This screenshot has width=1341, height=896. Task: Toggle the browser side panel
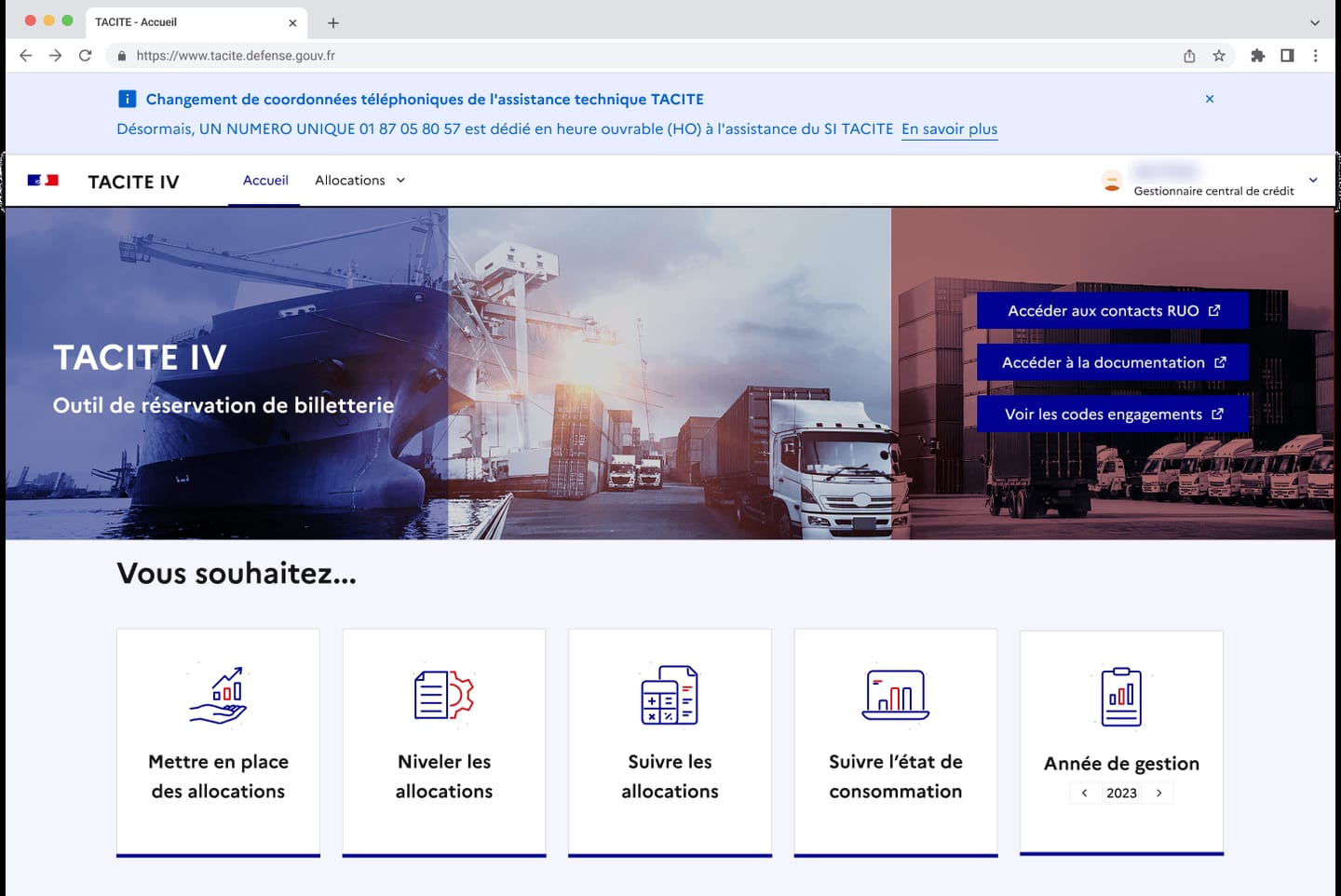tap(1287, 56)
